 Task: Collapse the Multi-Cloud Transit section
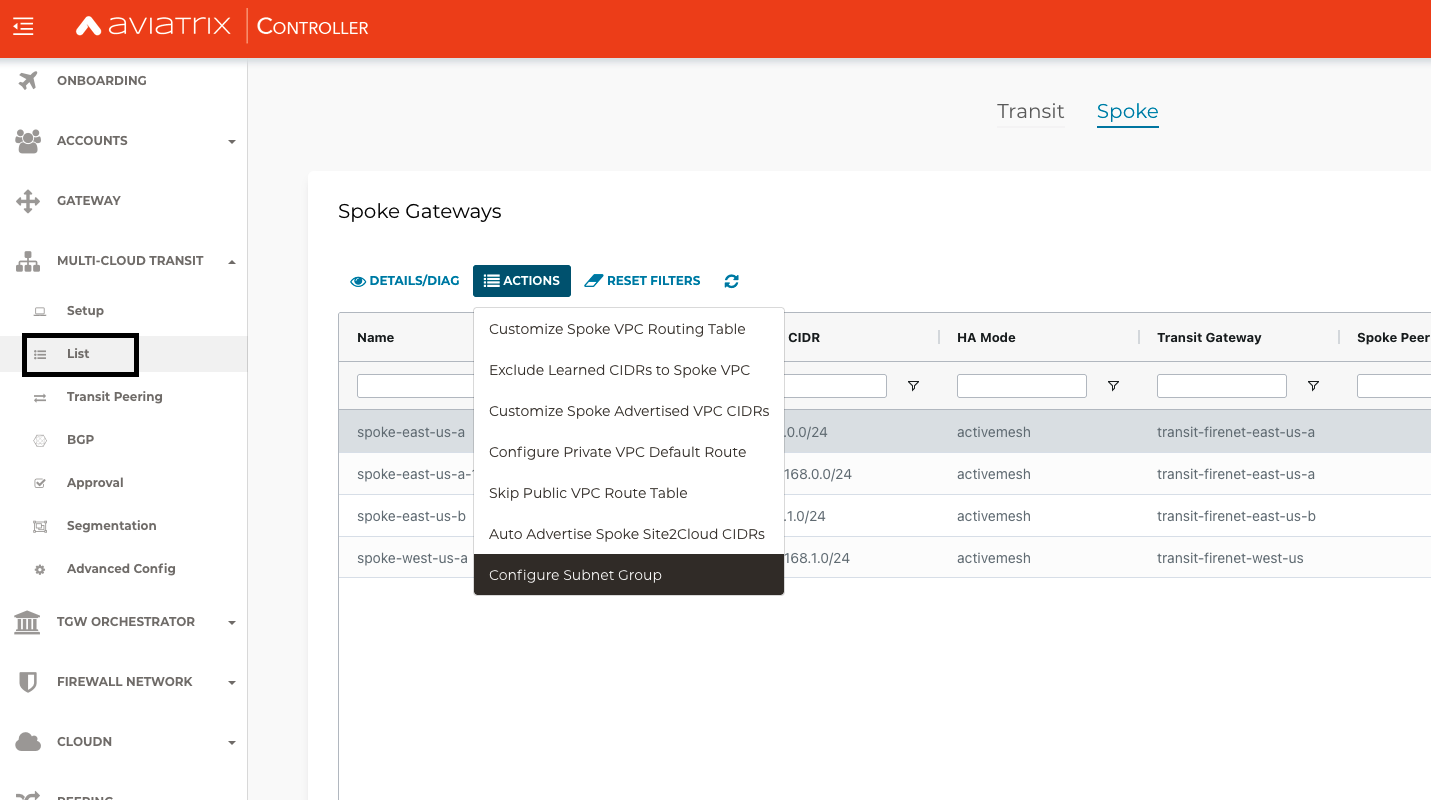[x=232, y=260]
